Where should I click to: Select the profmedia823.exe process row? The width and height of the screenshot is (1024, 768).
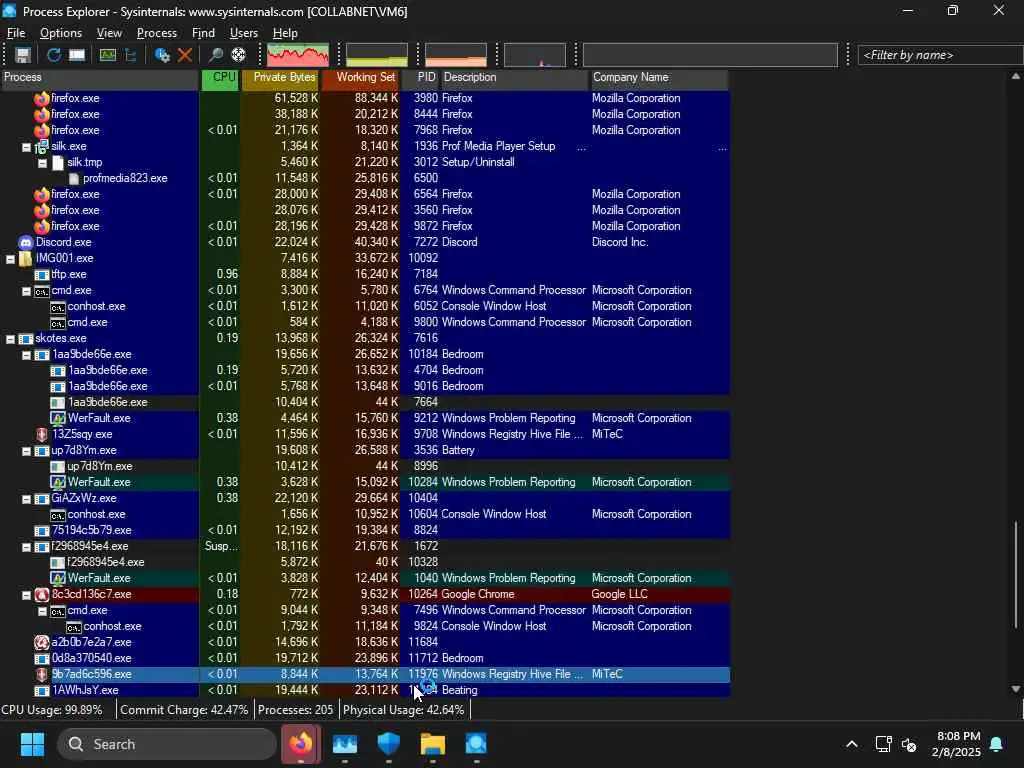[365, 178]
